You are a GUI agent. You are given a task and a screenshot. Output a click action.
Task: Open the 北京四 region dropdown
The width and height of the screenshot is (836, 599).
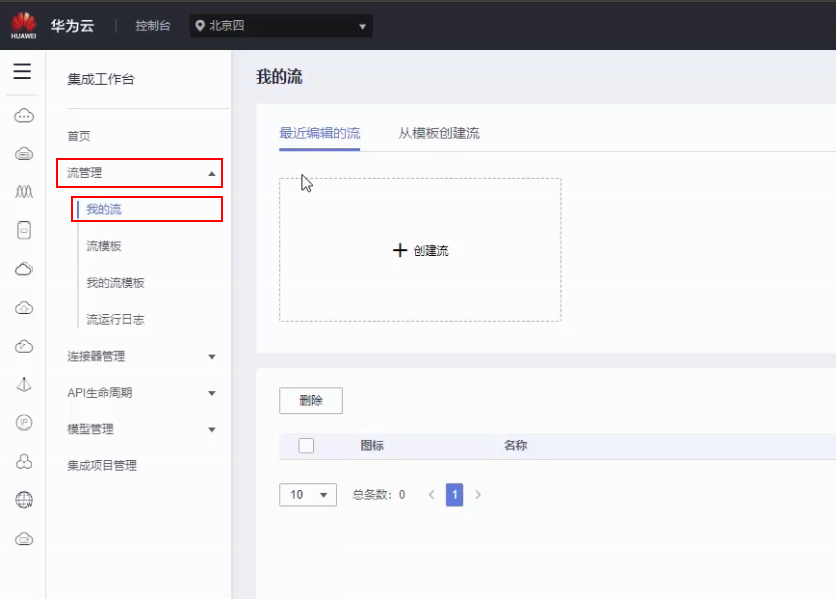click(x=281, y=26)
